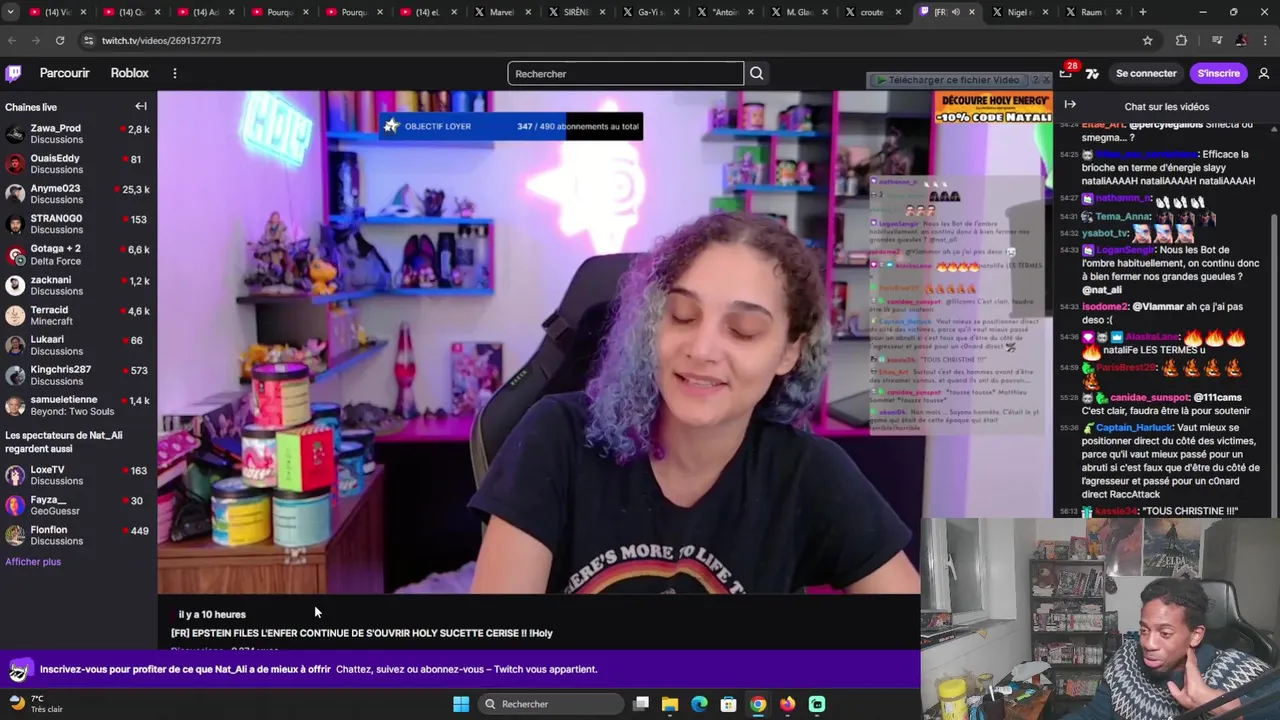Open the STRANGO0 live channel
1280x720 pixels.
(x=78, y=224)
